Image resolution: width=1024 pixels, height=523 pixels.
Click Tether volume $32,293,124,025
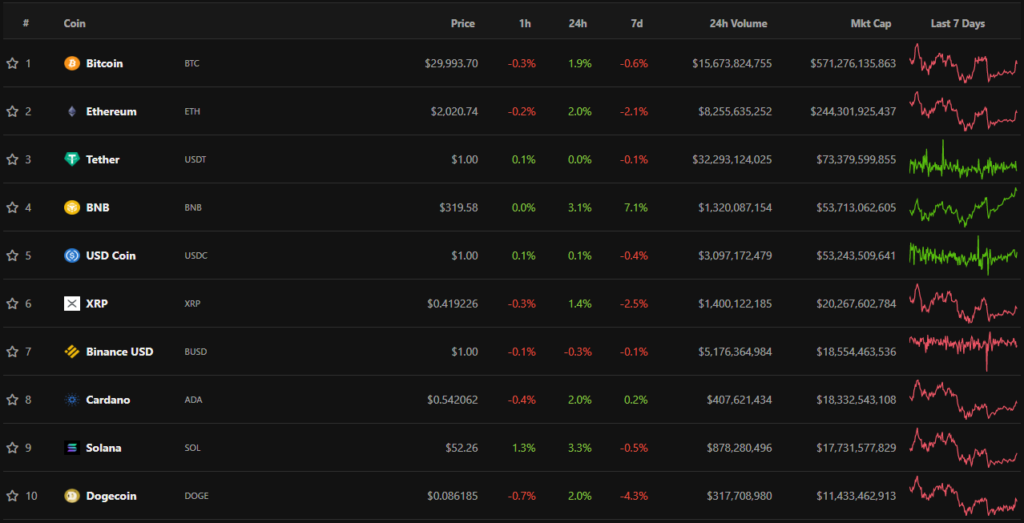pyautogui.click(x=732, y=159)
